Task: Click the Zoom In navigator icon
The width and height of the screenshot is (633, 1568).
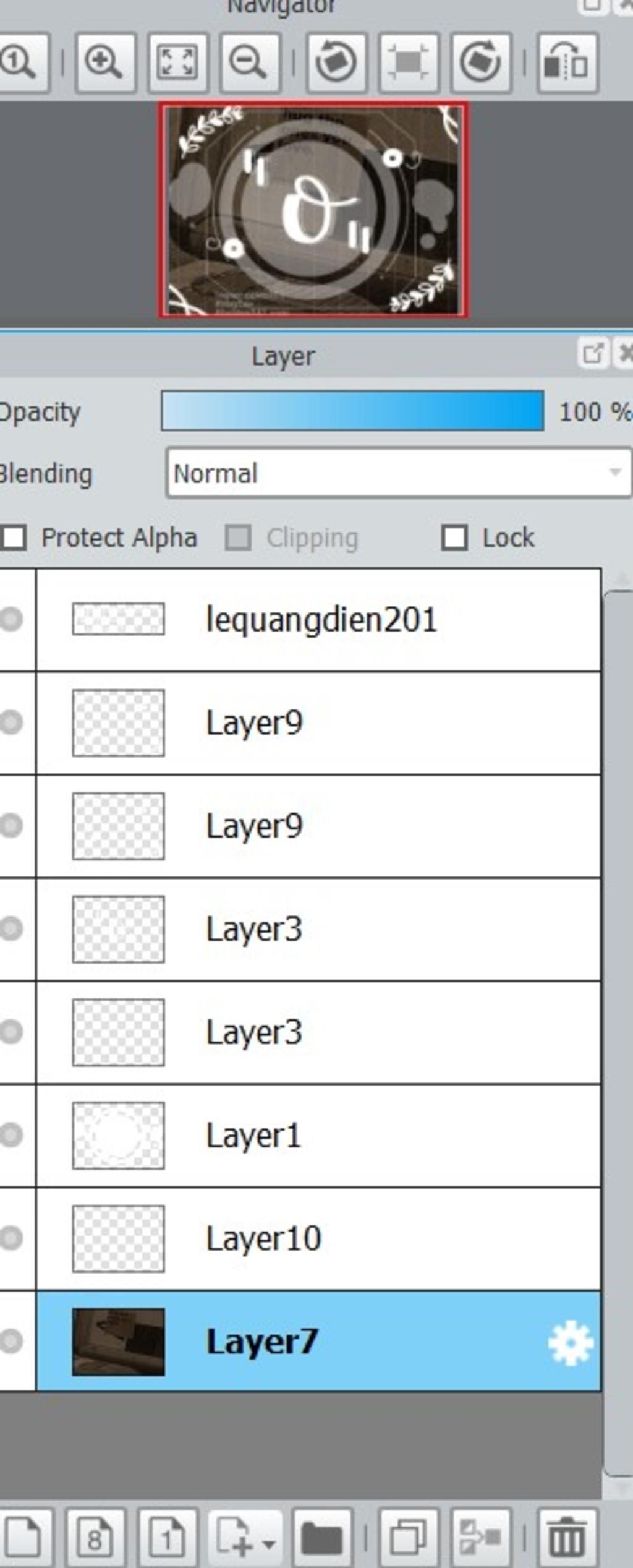Action: click(105, 62)
